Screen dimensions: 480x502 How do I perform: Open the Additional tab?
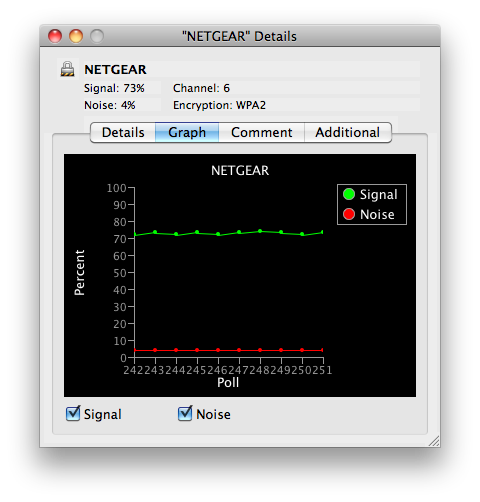tap(348, 132)
